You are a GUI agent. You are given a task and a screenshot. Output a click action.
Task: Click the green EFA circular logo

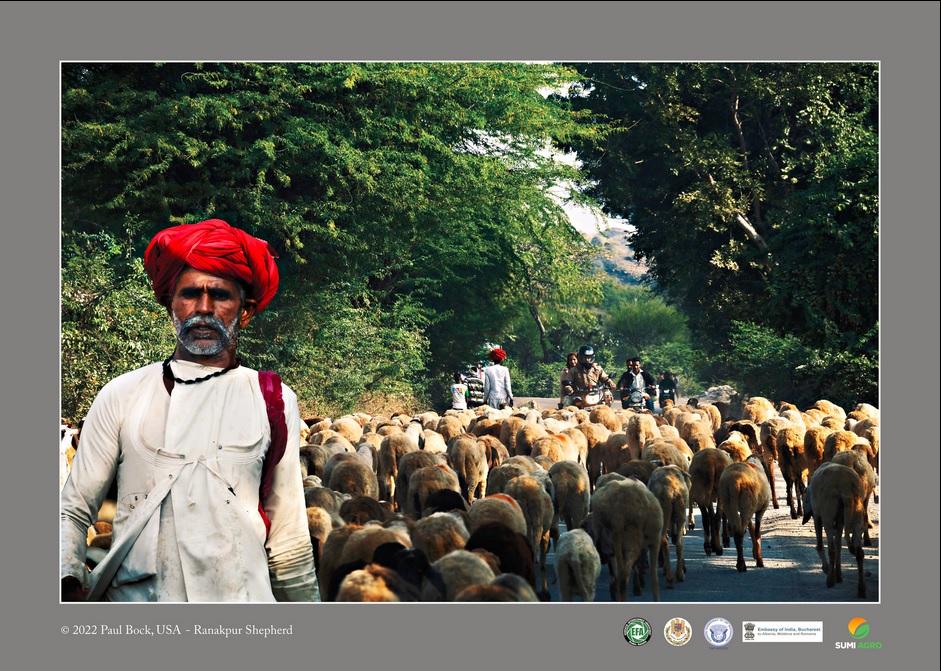[637, 631]
